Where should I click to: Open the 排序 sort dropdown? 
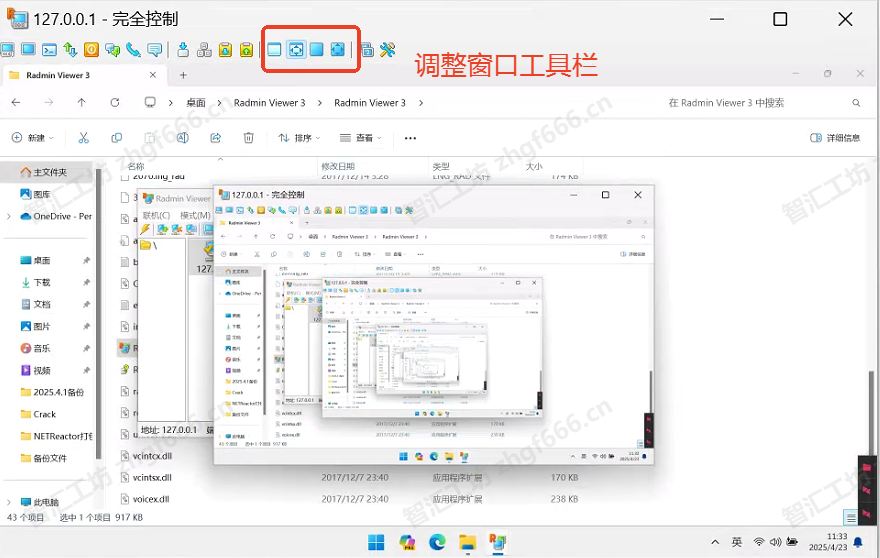pos(299,138)
